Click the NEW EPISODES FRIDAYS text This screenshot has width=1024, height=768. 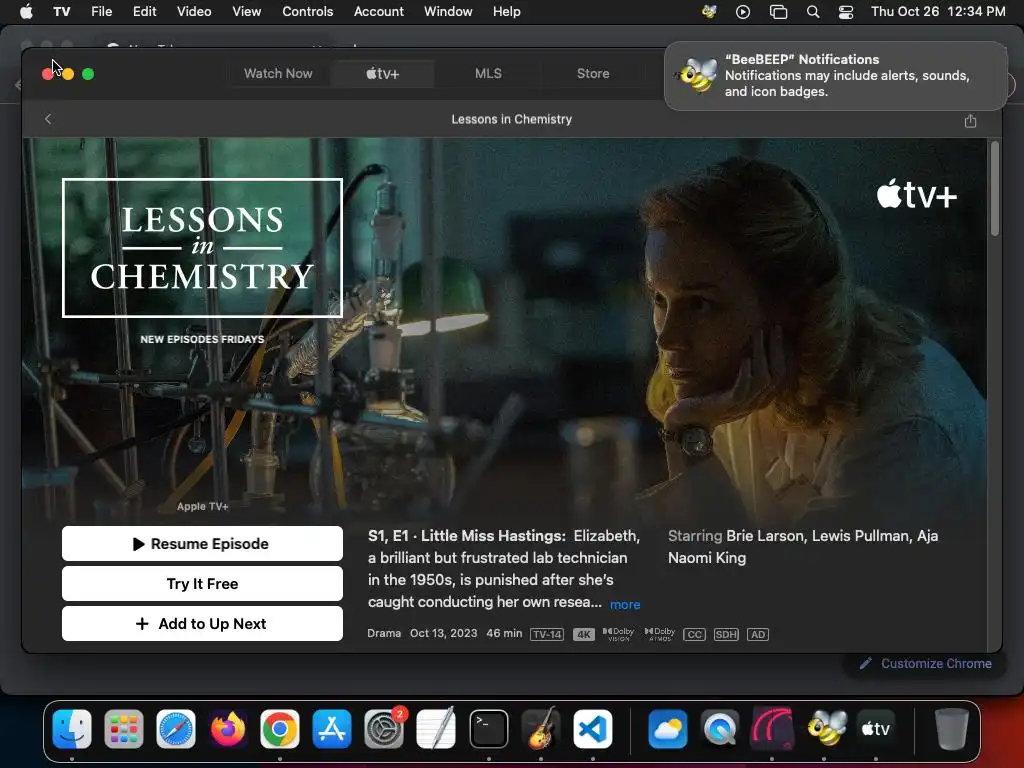click(202, 340)
